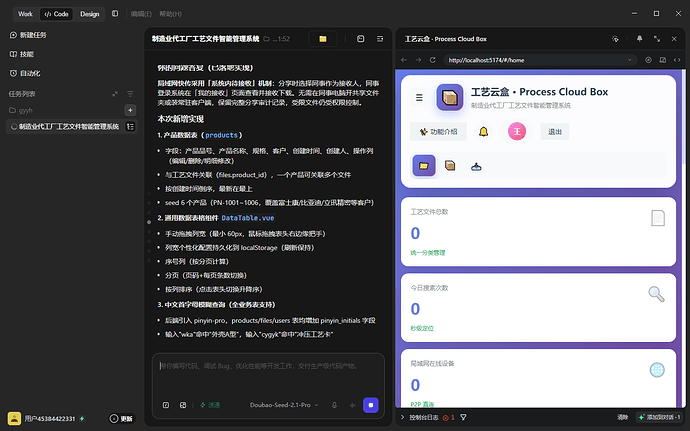This screenshot has height=431, width=690.
Task: Open the Doubao-Seed-2.1-Pro model dropdown
Action: (x=284, y=405)
